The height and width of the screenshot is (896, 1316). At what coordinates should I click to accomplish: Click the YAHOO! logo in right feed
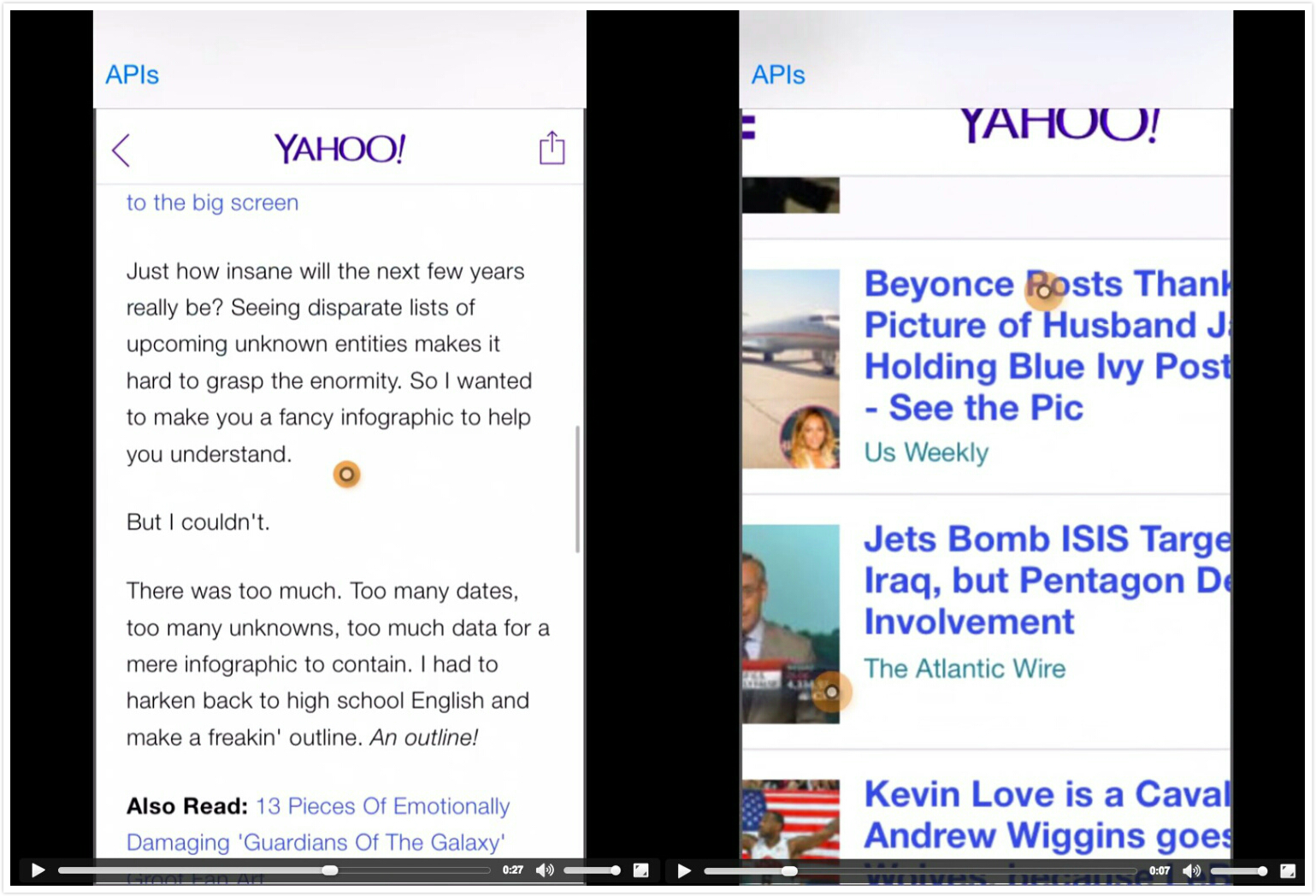[x=1059, y=126]
